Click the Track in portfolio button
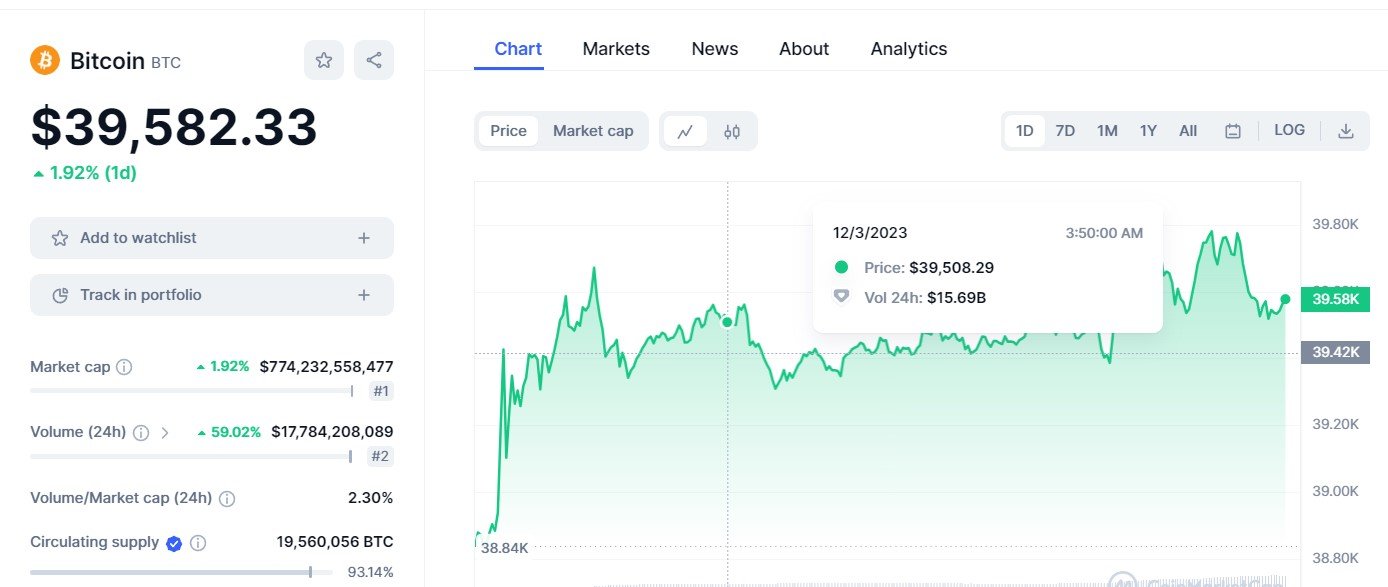The width and height of the screenshot is (1388, 587). 140,295
